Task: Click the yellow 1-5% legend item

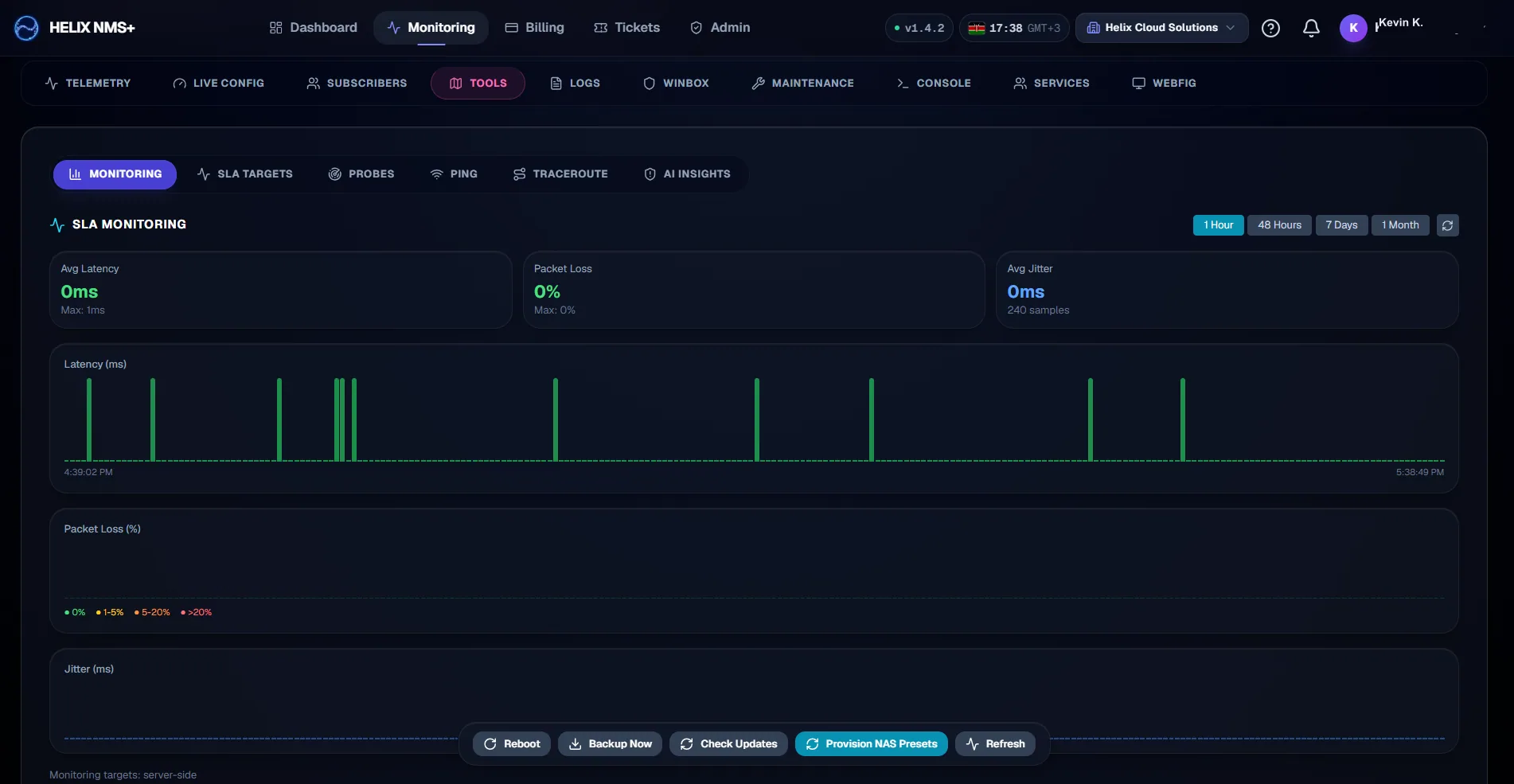Action: [x=110, y=612]
